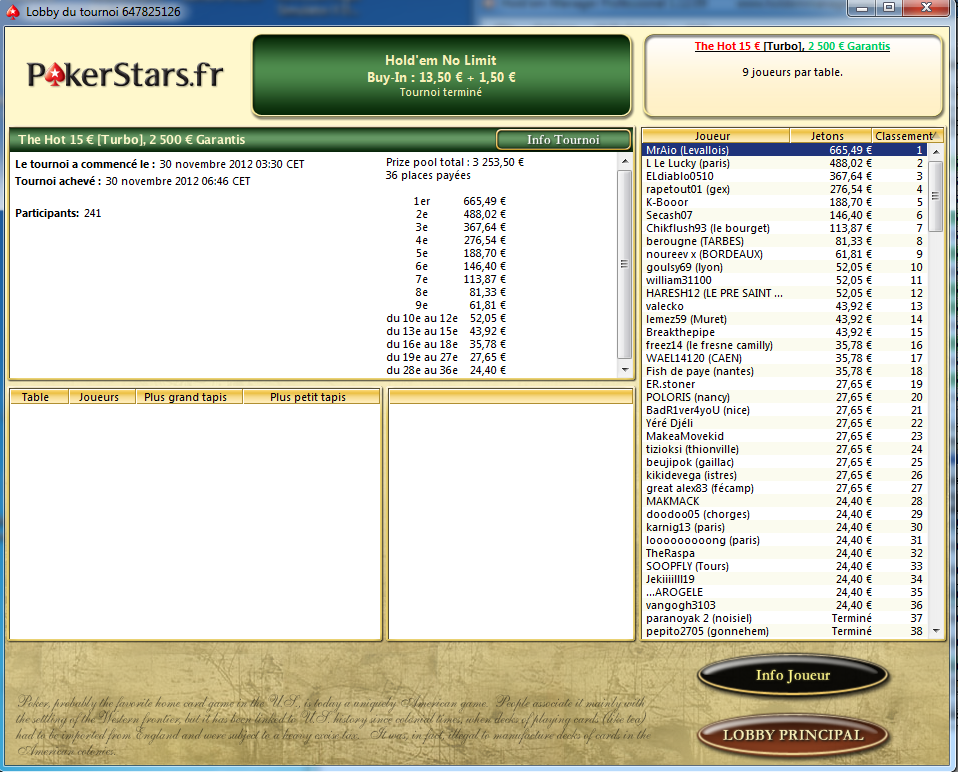Screen dimensions: 958x772
Task: Click the PokerStars.fr logo
Action: click(125, 75)
